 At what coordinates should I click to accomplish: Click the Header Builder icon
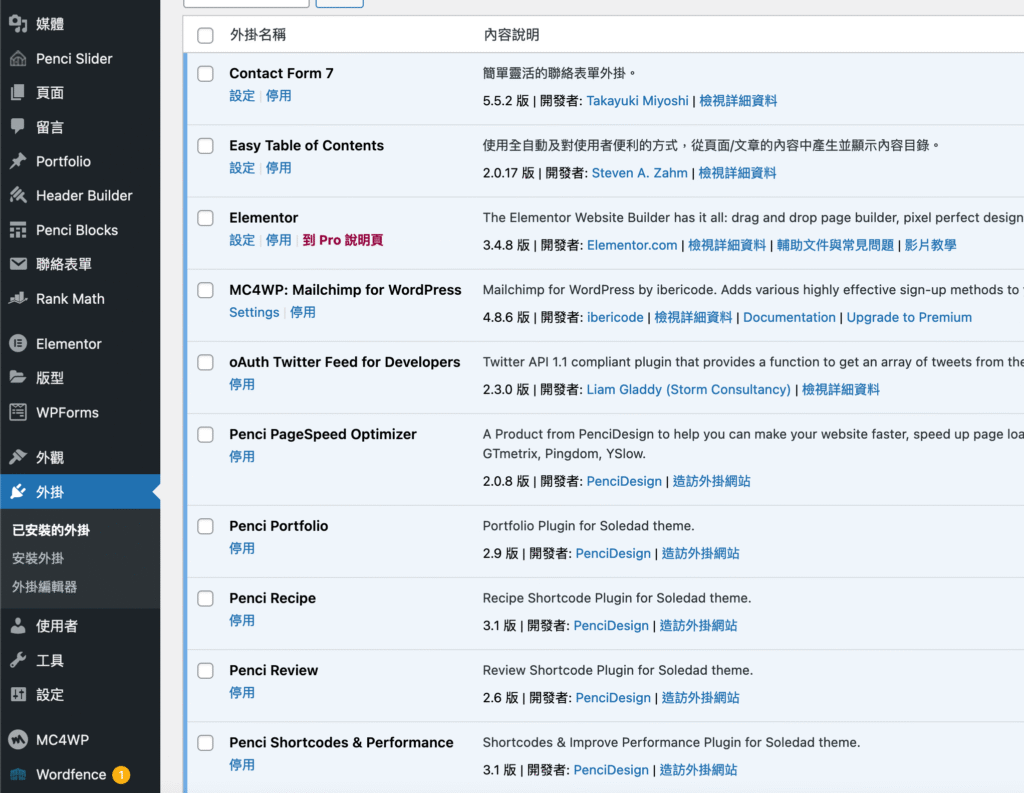tap(18, 195)
